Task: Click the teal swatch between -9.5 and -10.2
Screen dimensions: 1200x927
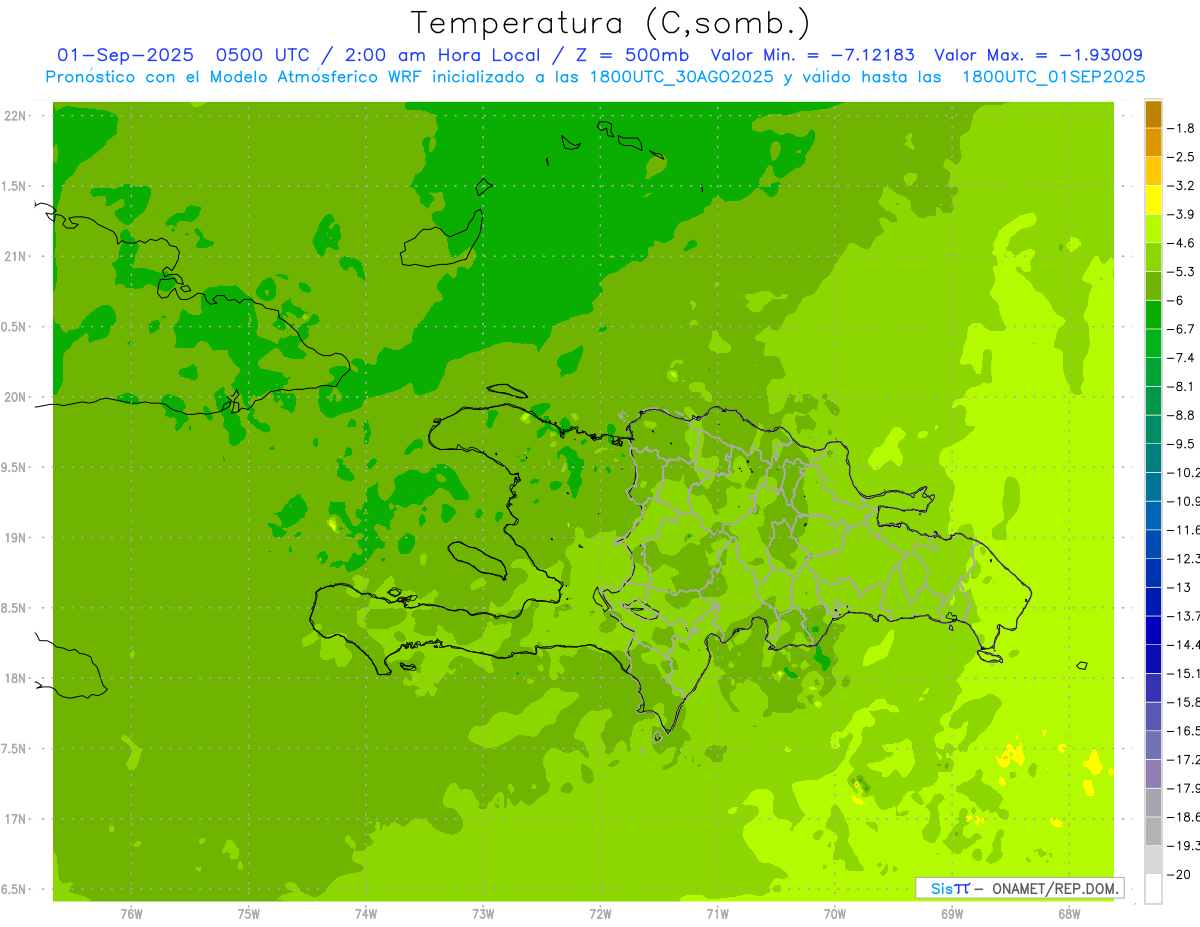Action: [1153, 458]
